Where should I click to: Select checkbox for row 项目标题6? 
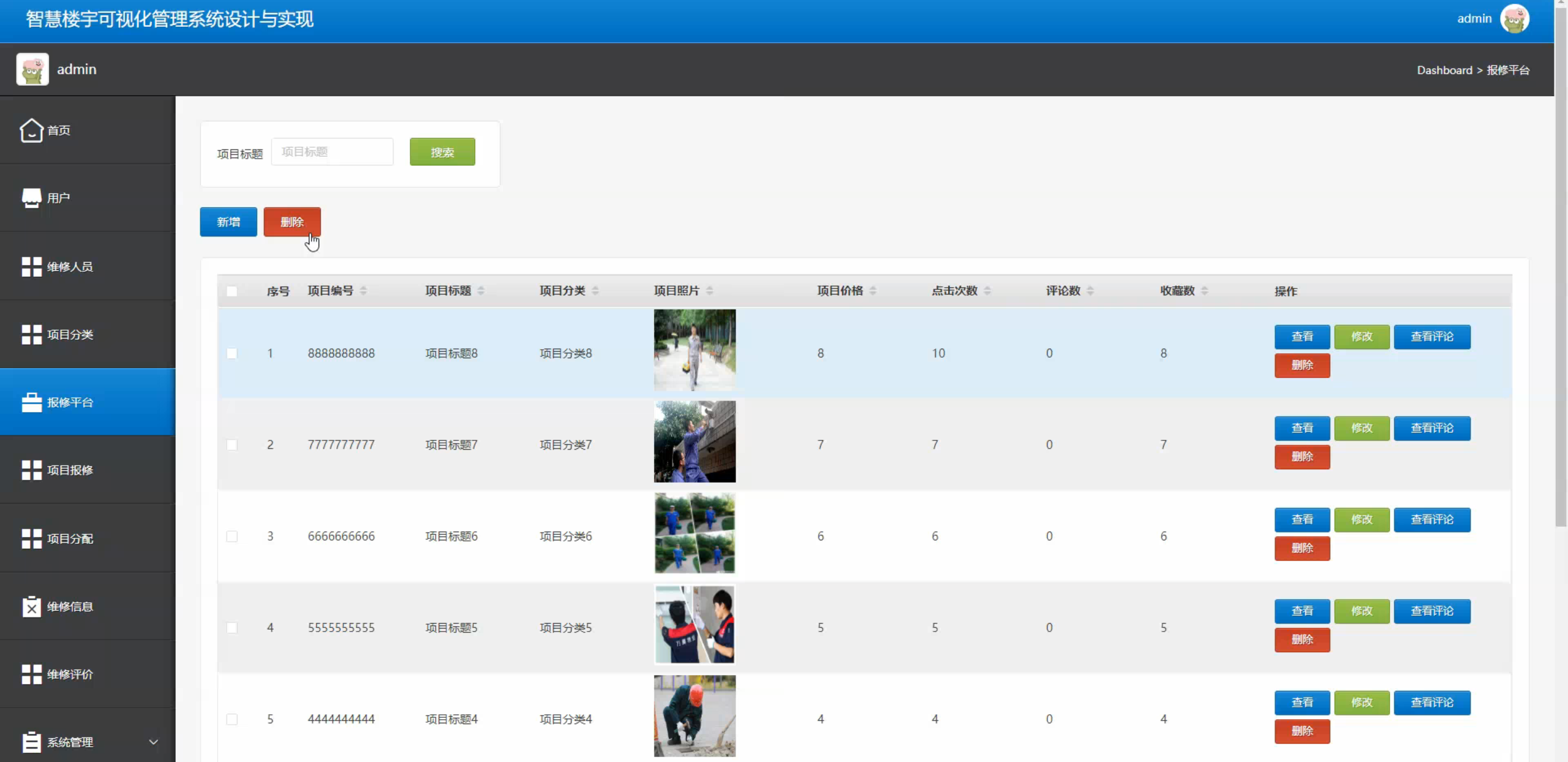(x=232, y=537)
